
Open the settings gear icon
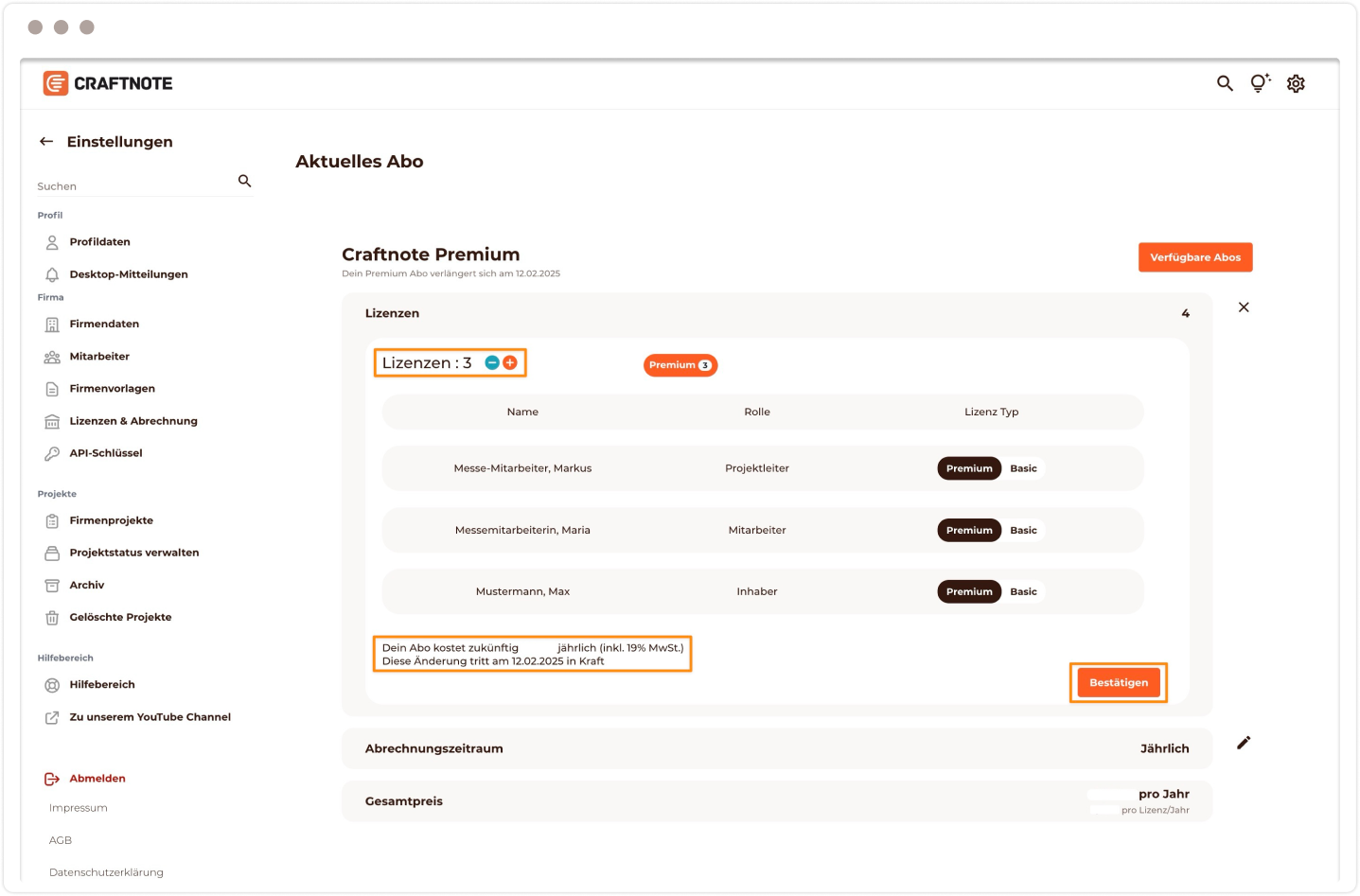(1296, 83)
